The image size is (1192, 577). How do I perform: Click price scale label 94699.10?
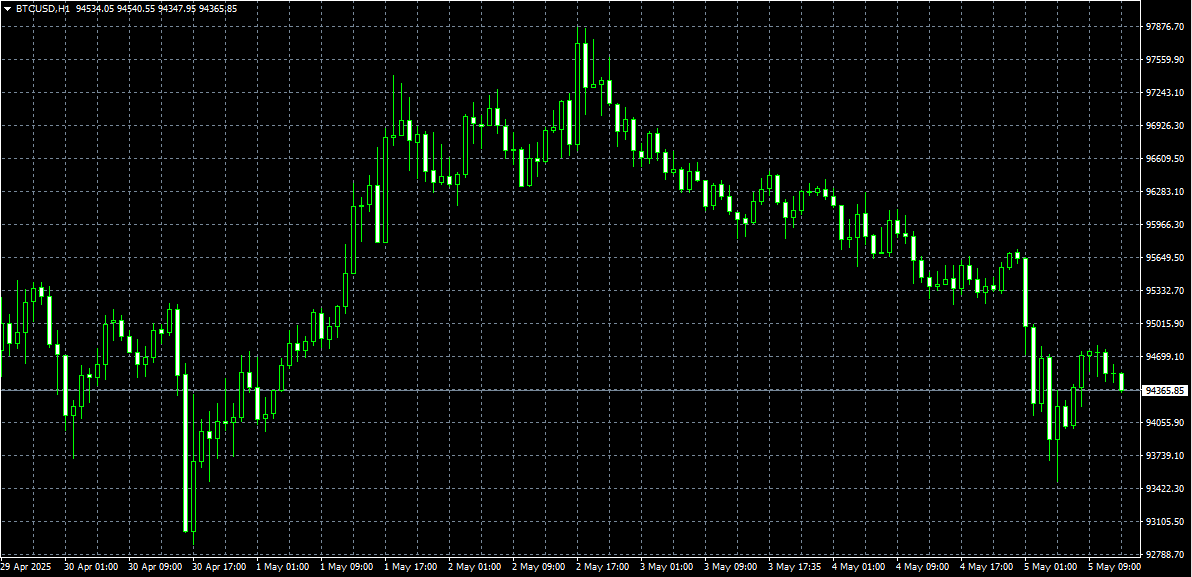point(1165,357)
